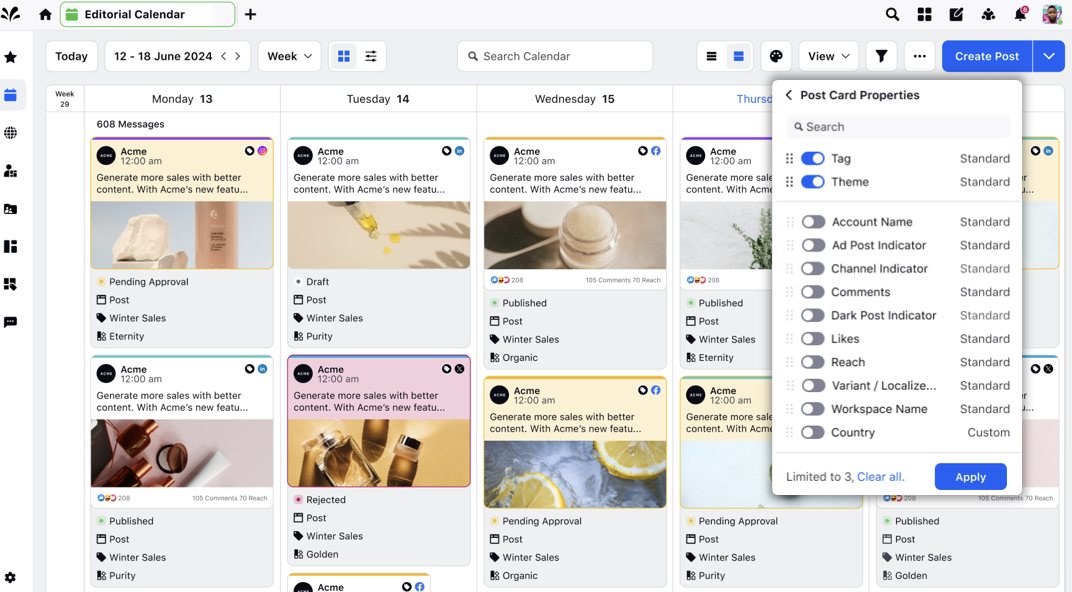This screenshot has width=1072, height=592.
Task: Click the Draft status label
Action: coord(317,282)
